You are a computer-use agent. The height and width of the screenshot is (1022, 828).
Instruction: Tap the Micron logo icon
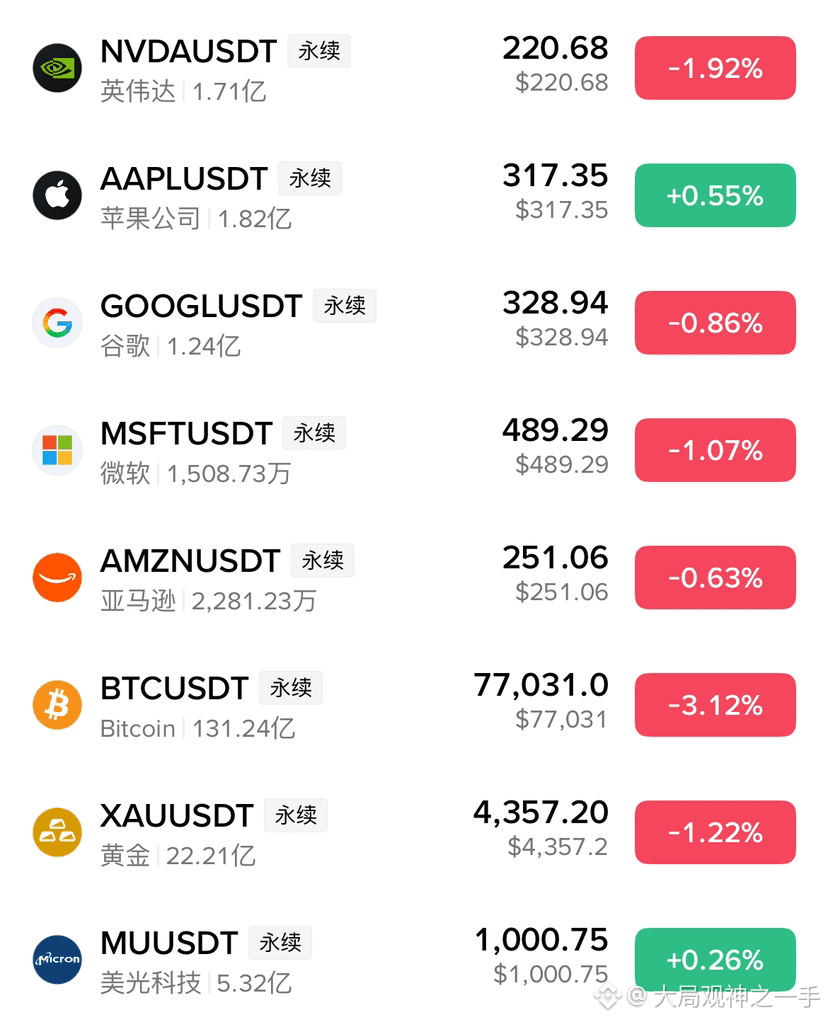[x=57, y=959]
